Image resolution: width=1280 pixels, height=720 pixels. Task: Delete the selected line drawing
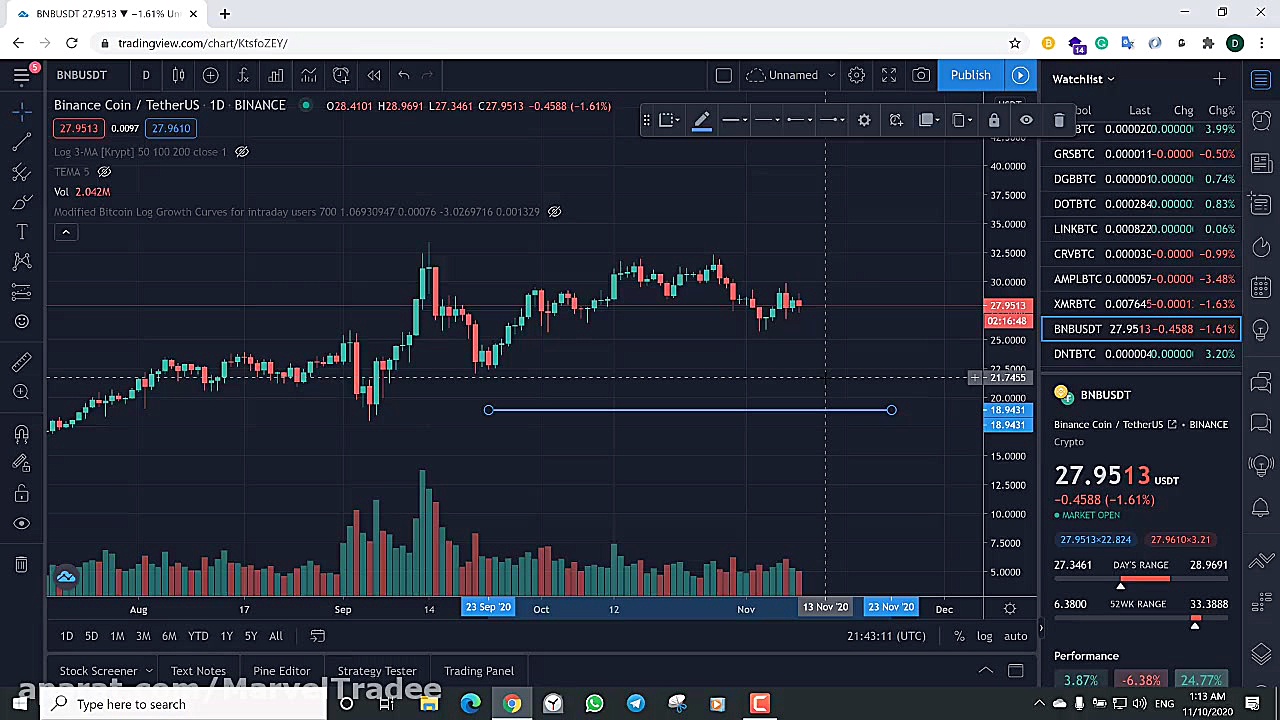[1059, 120]
